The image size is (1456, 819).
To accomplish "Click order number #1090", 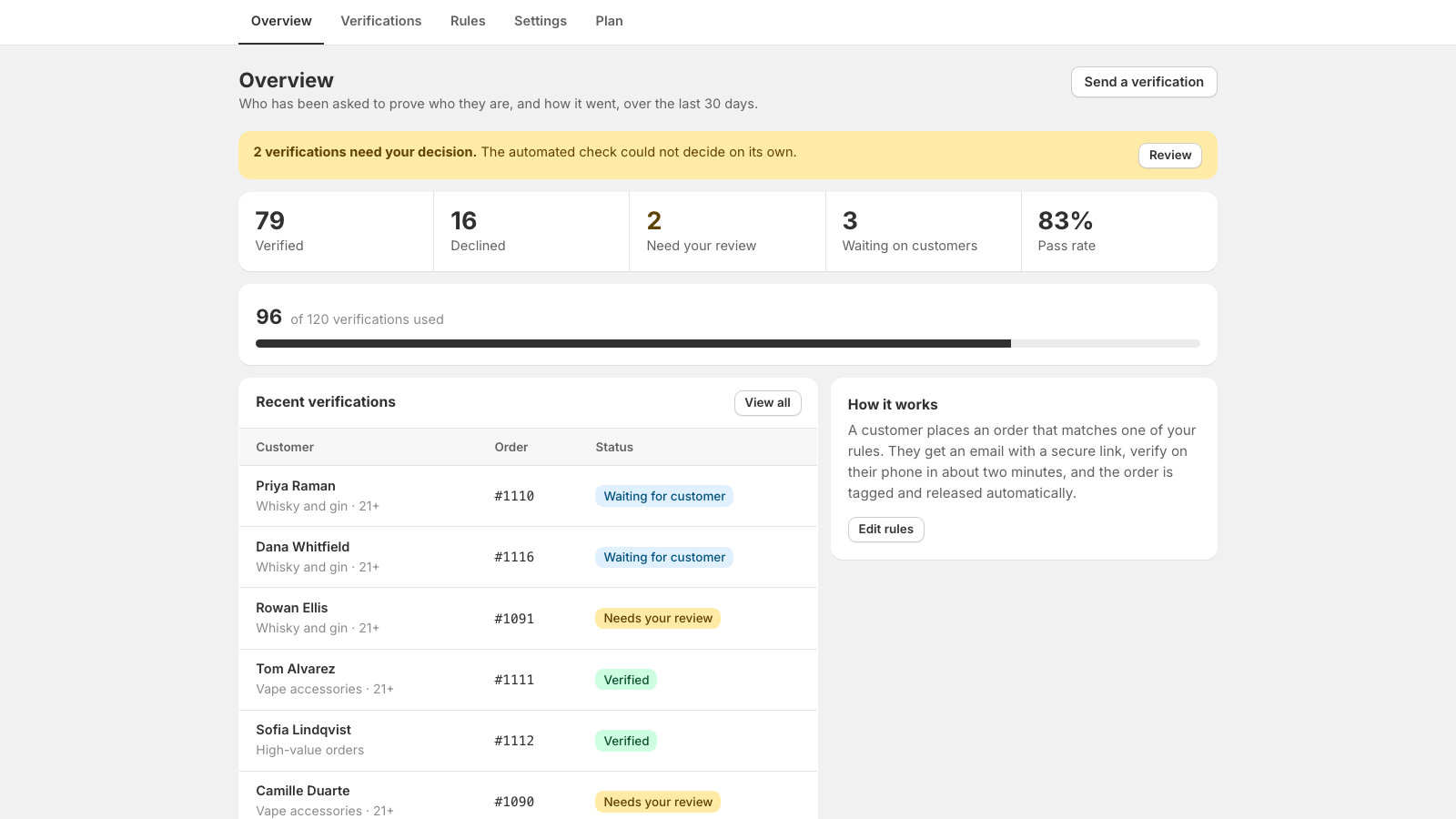I will [514, 802].
